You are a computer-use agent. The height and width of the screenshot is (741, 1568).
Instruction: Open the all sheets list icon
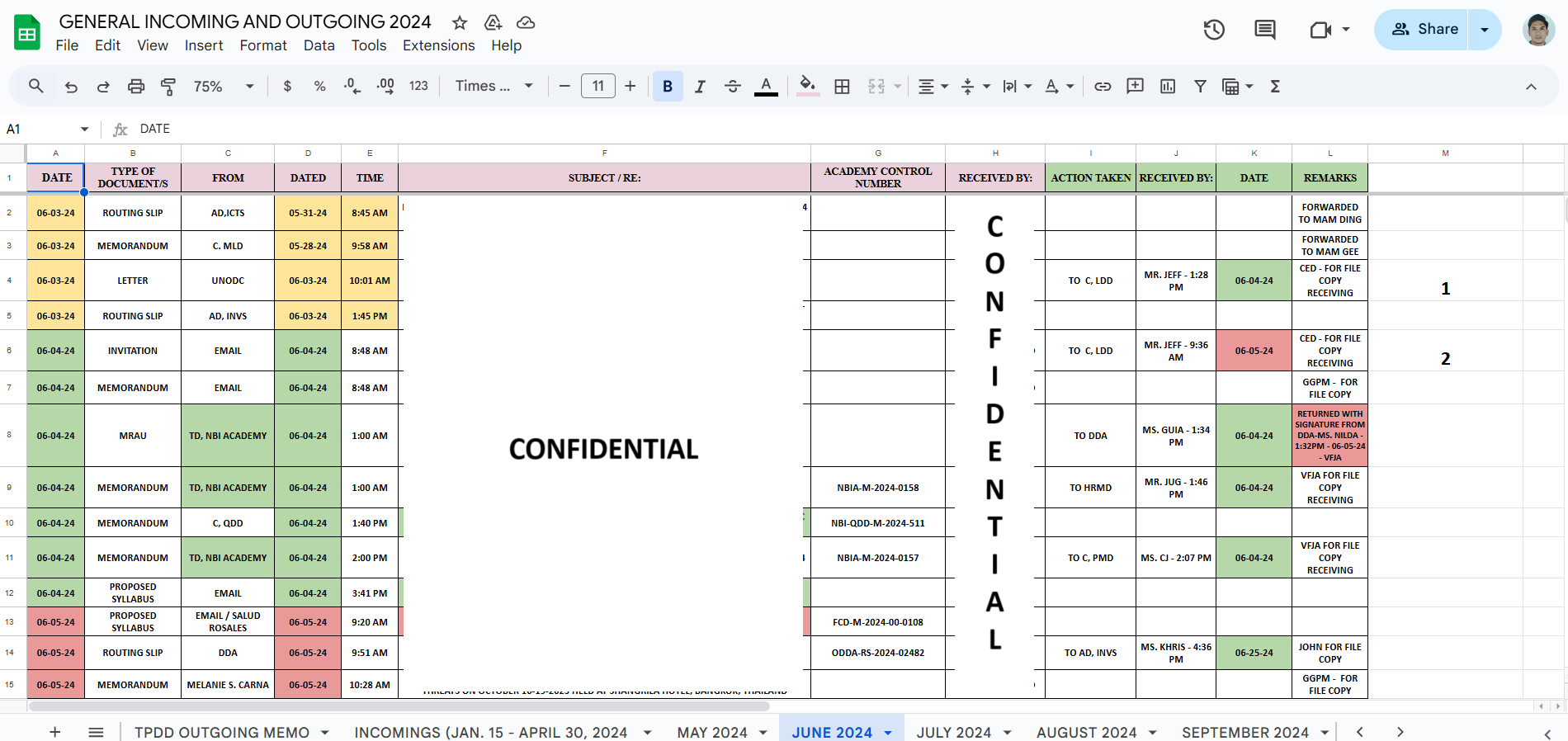point(96,732)
